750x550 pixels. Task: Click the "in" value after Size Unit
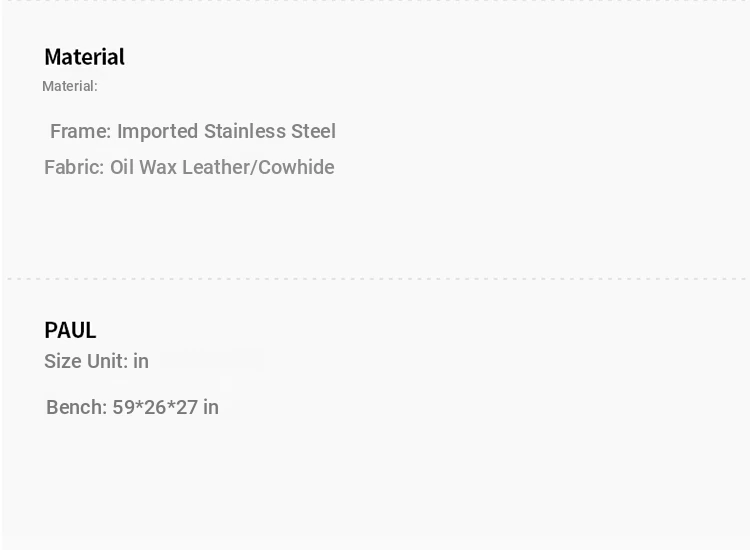pyautogui.click(x=141, y=362)
